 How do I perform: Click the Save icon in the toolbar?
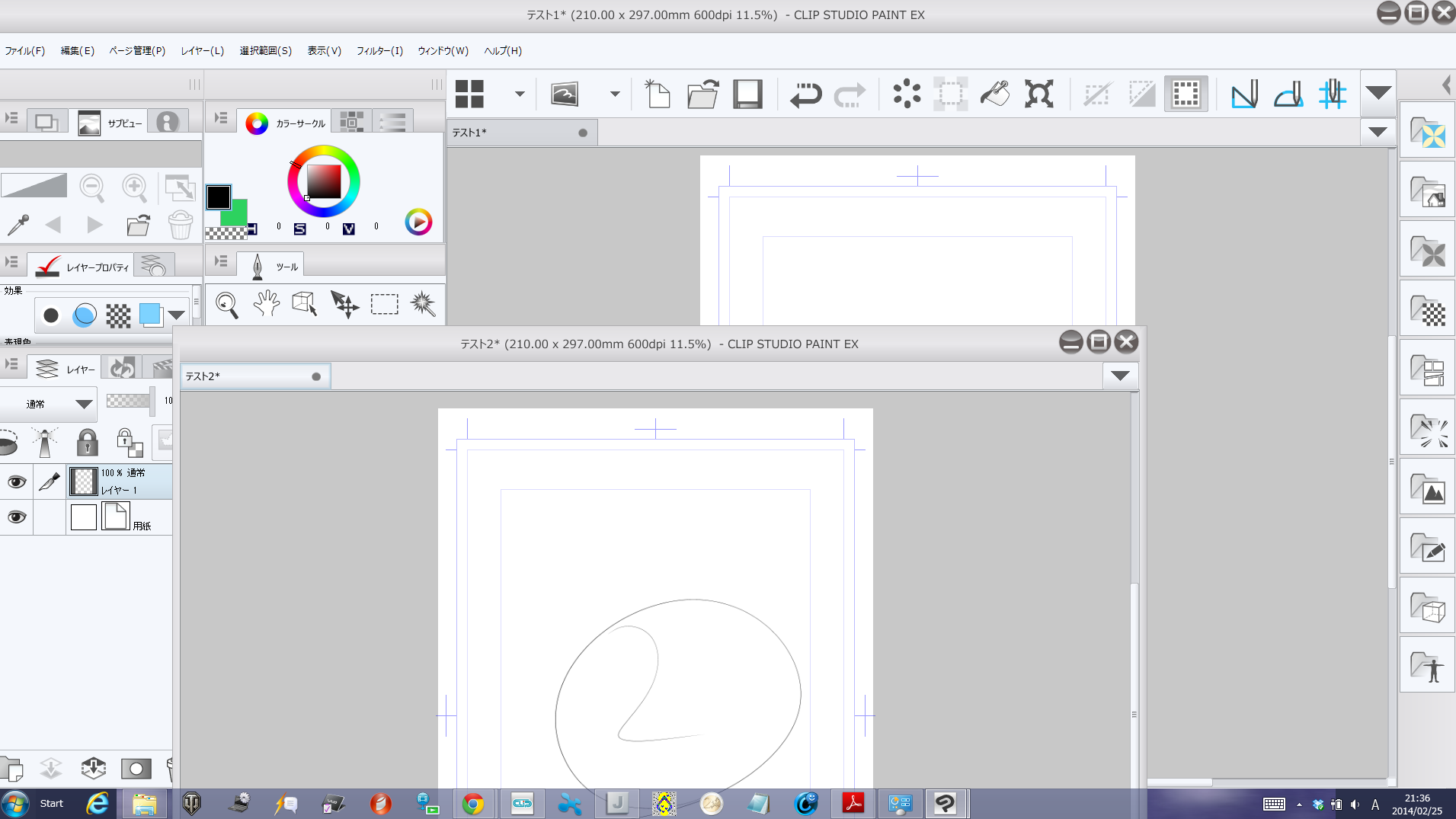click(x=747, y=94)
